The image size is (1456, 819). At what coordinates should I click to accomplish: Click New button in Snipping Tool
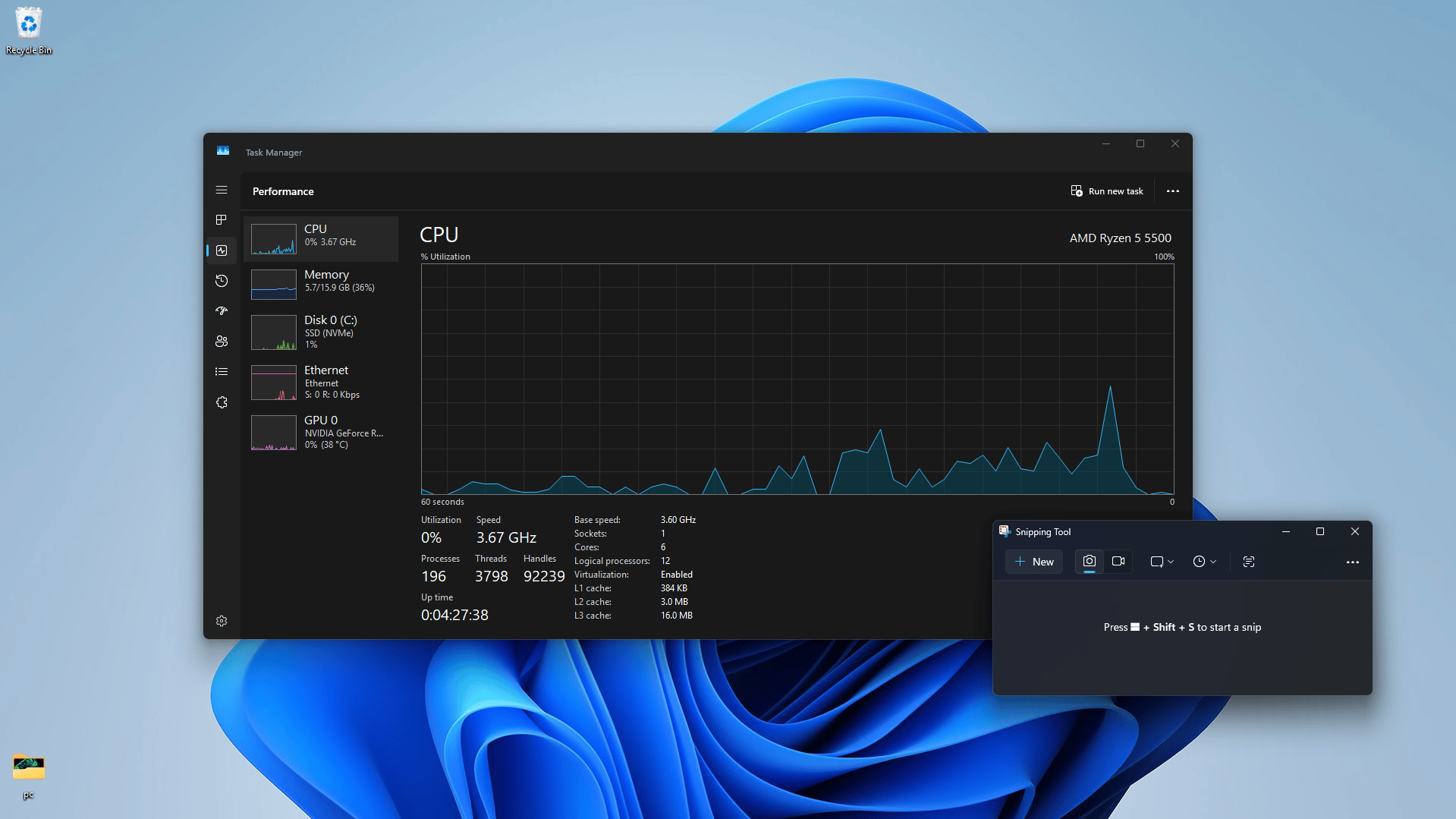coord(1034,562)
